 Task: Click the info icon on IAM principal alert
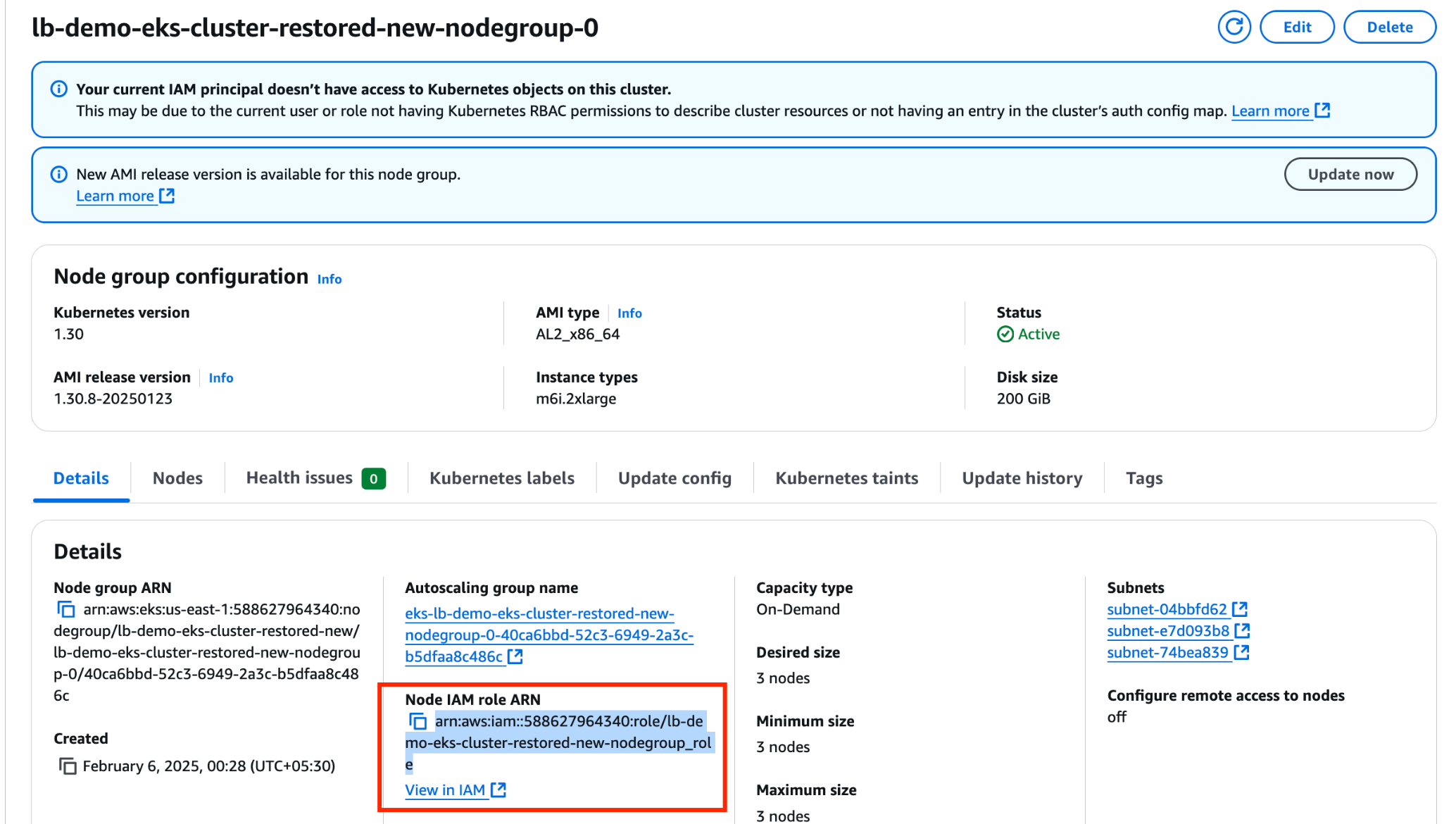(59, 89)
